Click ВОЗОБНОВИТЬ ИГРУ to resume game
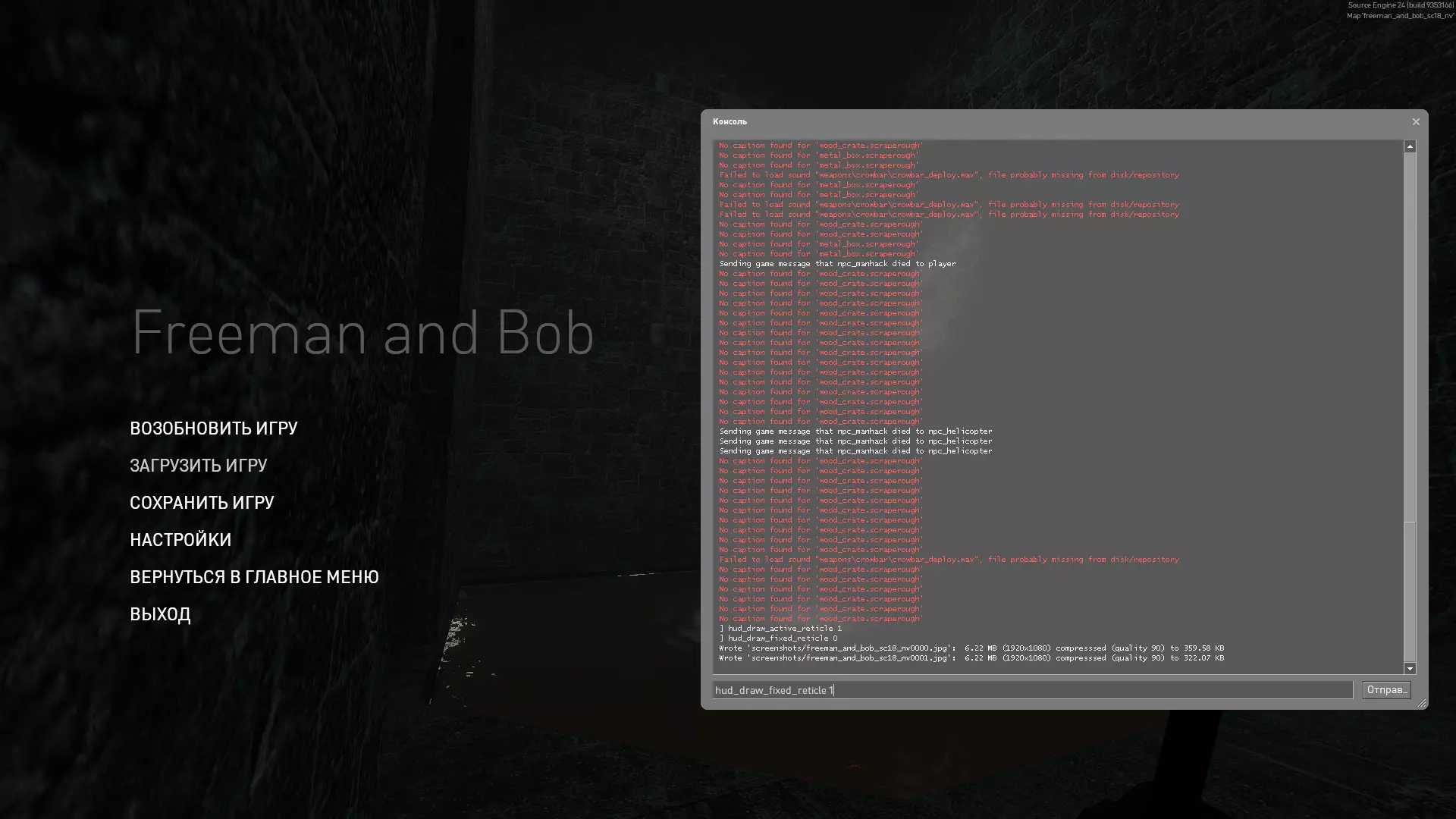The width and height of the screenshot is (1456, 819). pos(213,428)
